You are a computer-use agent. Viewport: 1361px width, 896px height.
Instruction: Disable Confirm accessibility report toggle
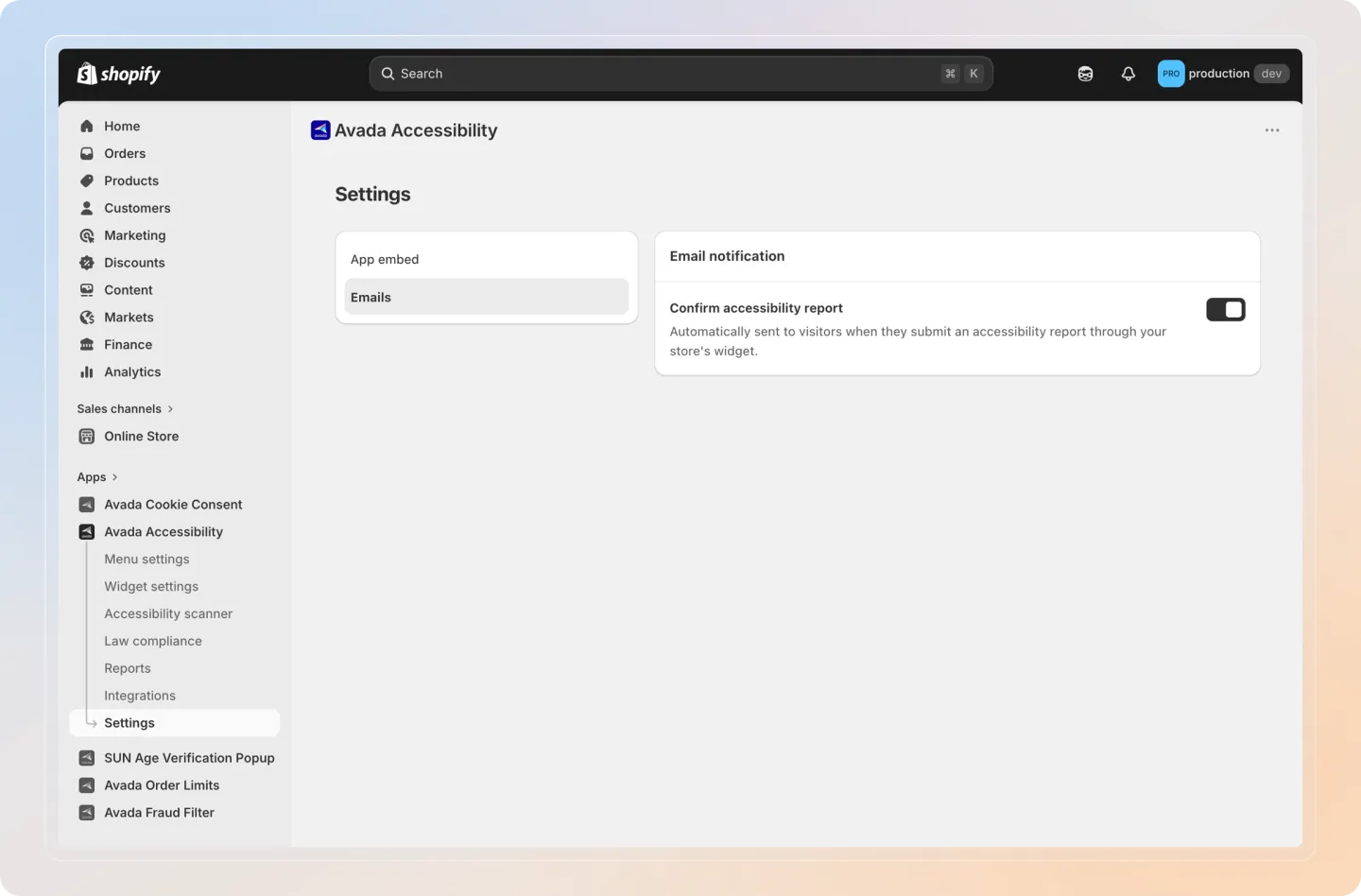coord(1226,310)
